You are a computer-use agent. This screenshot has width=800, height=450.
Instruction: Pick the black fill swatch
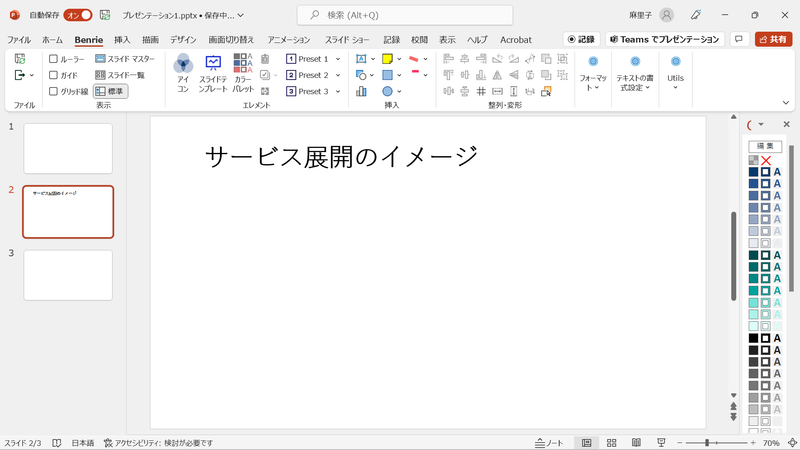[754, 338]
